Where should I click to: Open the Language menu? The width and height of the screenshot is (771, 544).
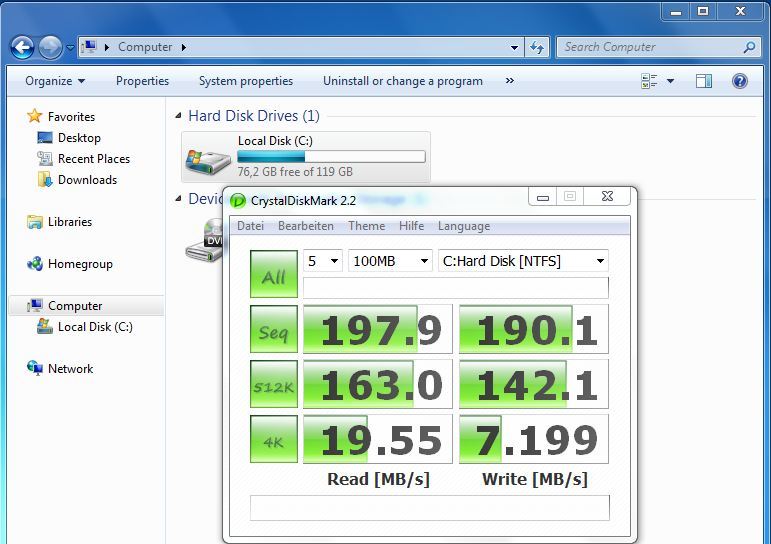tap(464, 226)
